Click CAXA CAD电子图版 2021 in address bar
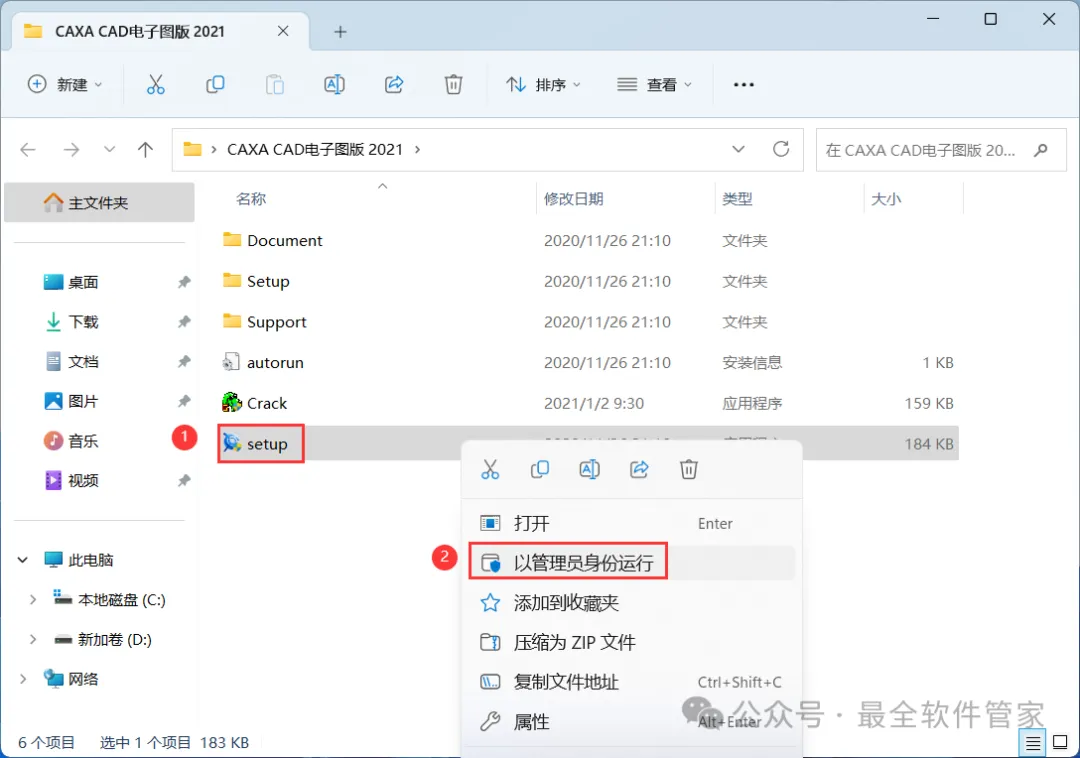1080x758 pixels. point(315,149)
